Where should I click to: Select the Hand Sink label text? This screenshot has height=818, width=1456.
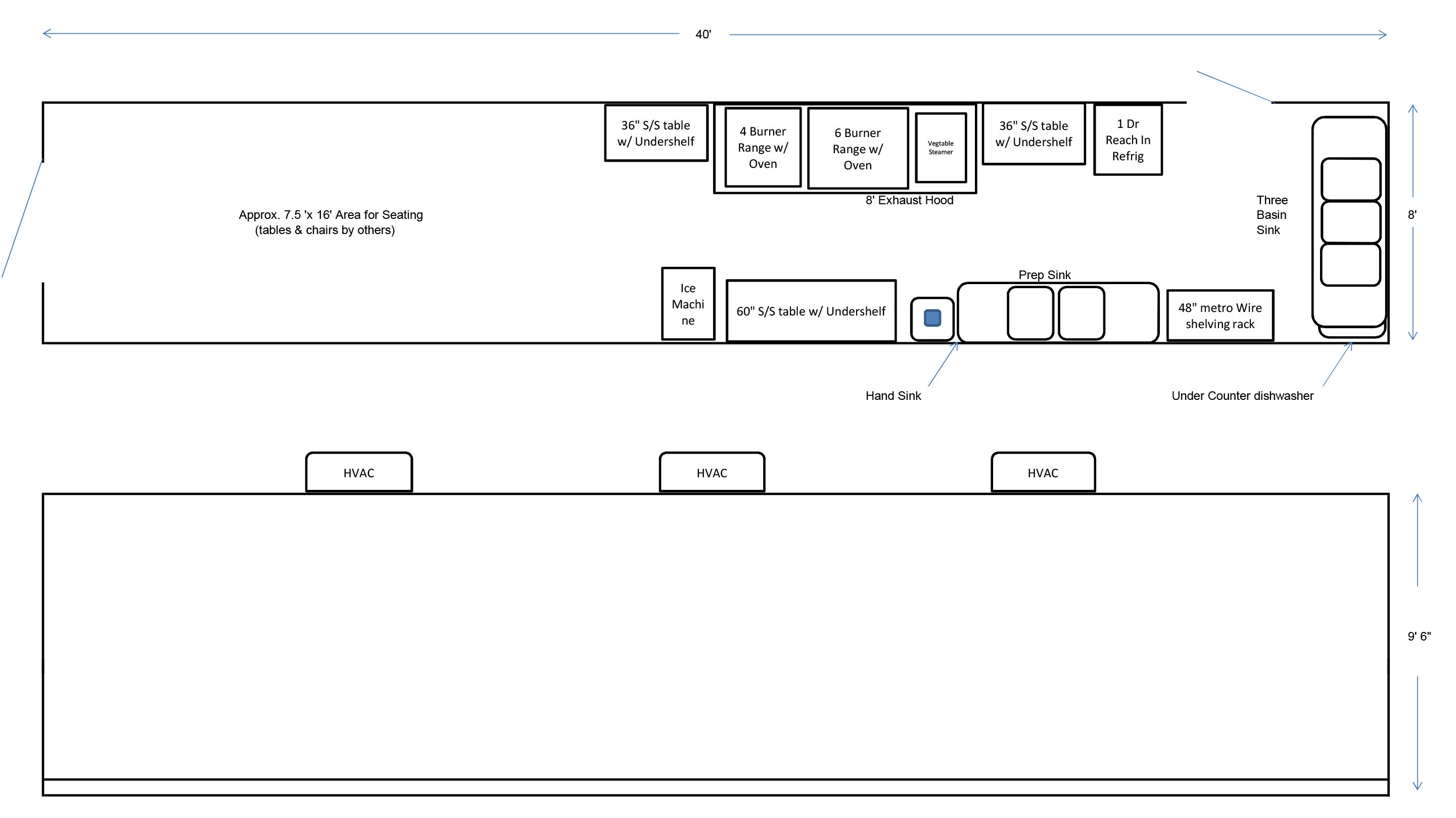pyautogui.click(x=893, y=396)
